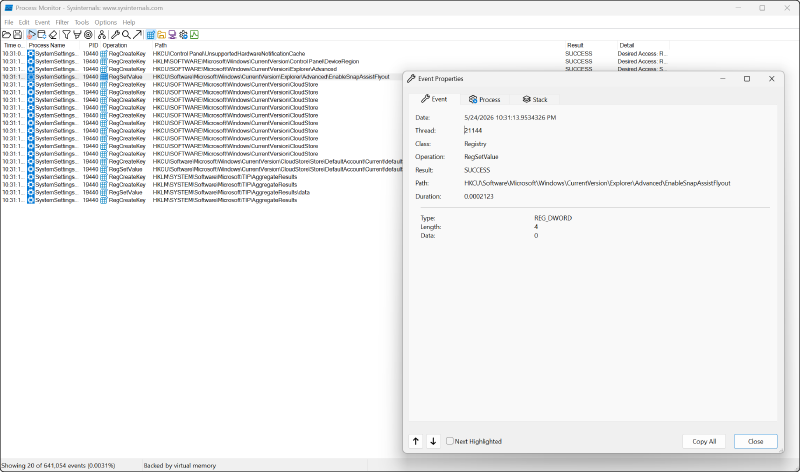Select the Explorer\Advanced RegCreateKey row
This screenshot has height=472, width=800.
pyautogui.click(x=334, y=69)
